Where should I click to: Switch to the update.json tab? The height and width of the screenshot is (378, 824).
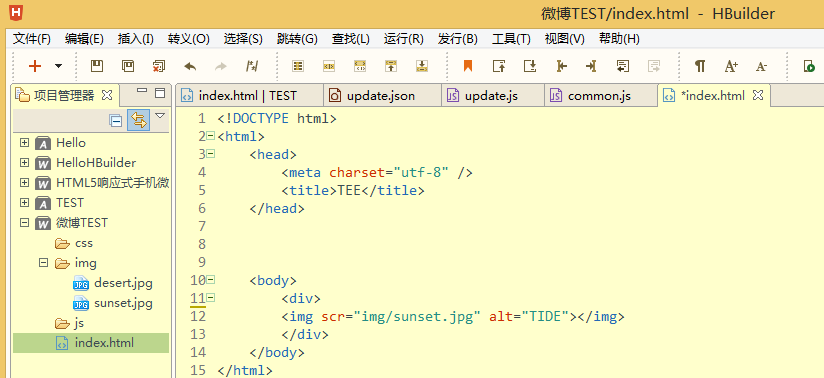point(382,96)
